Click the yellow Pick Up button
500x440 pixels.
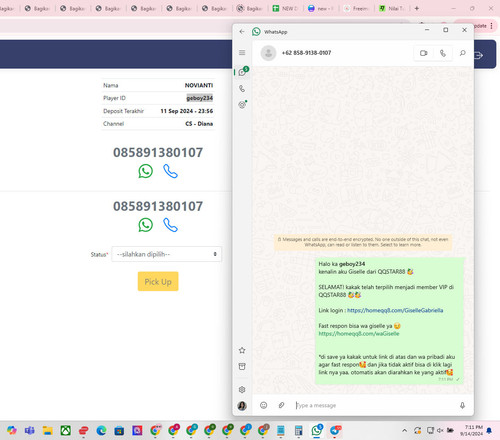[x=158, y=282]
